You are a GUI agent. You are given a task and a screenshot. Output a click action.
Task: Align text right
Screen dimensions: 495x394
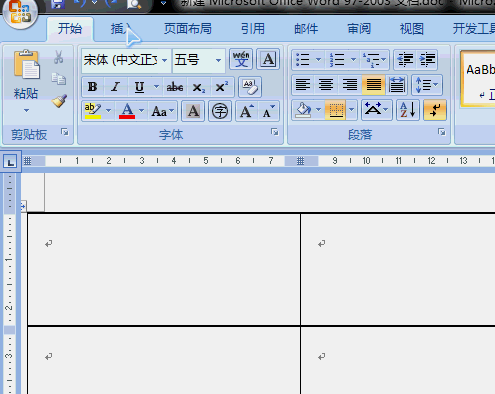[x=350, y=84]
